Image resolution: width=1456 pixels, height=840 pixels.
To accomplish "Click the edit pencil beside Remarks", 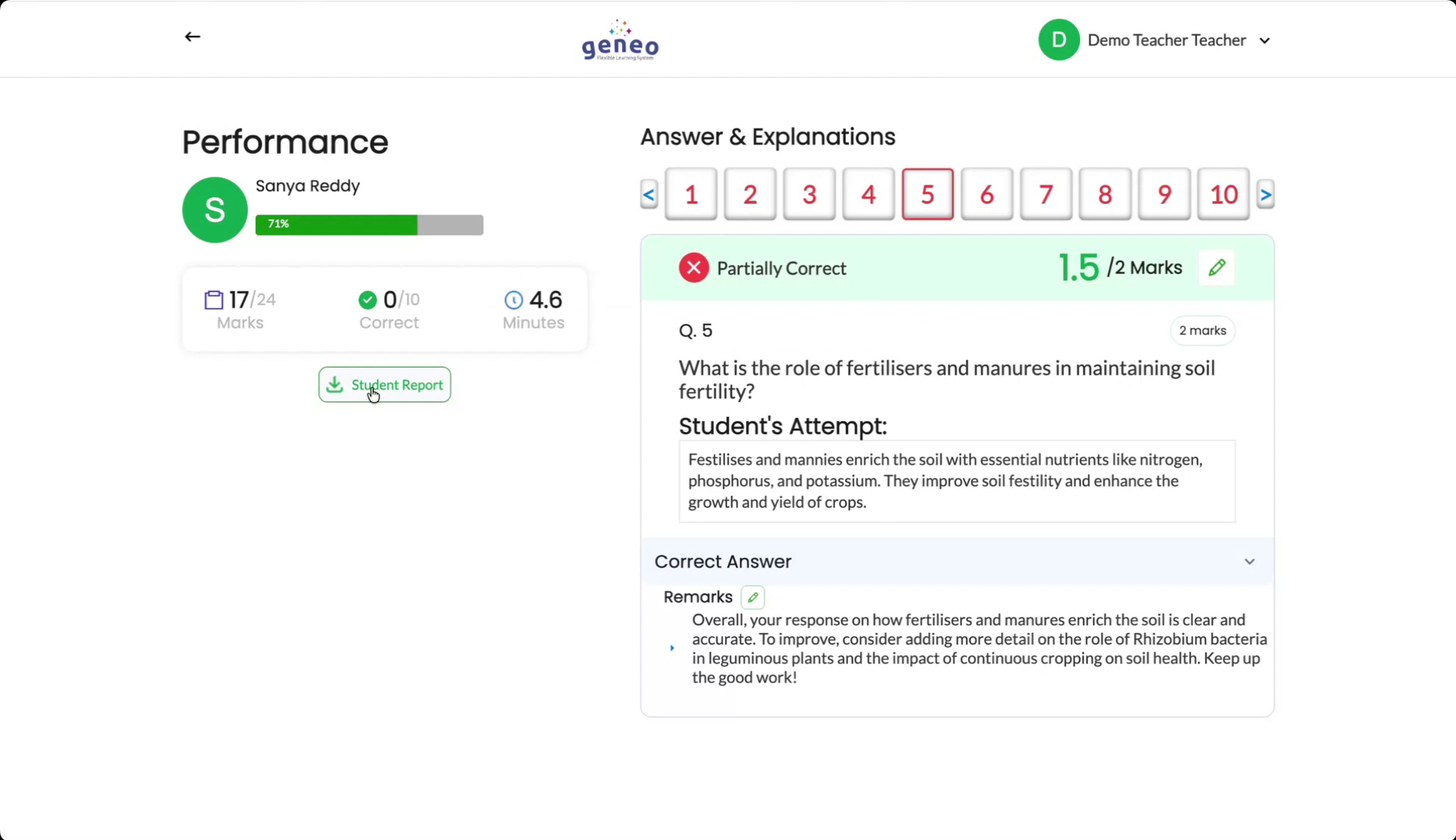I will [752, 596].
